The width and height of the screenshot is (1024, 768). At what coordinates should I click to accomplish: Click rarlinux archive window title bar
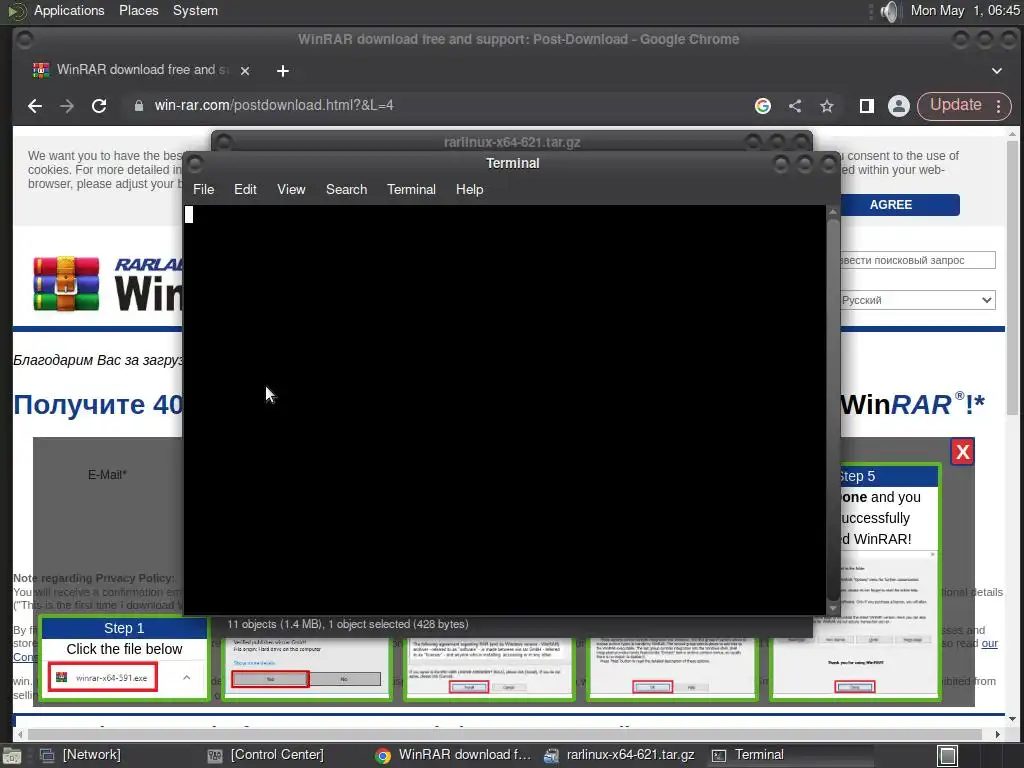point(512,142)
